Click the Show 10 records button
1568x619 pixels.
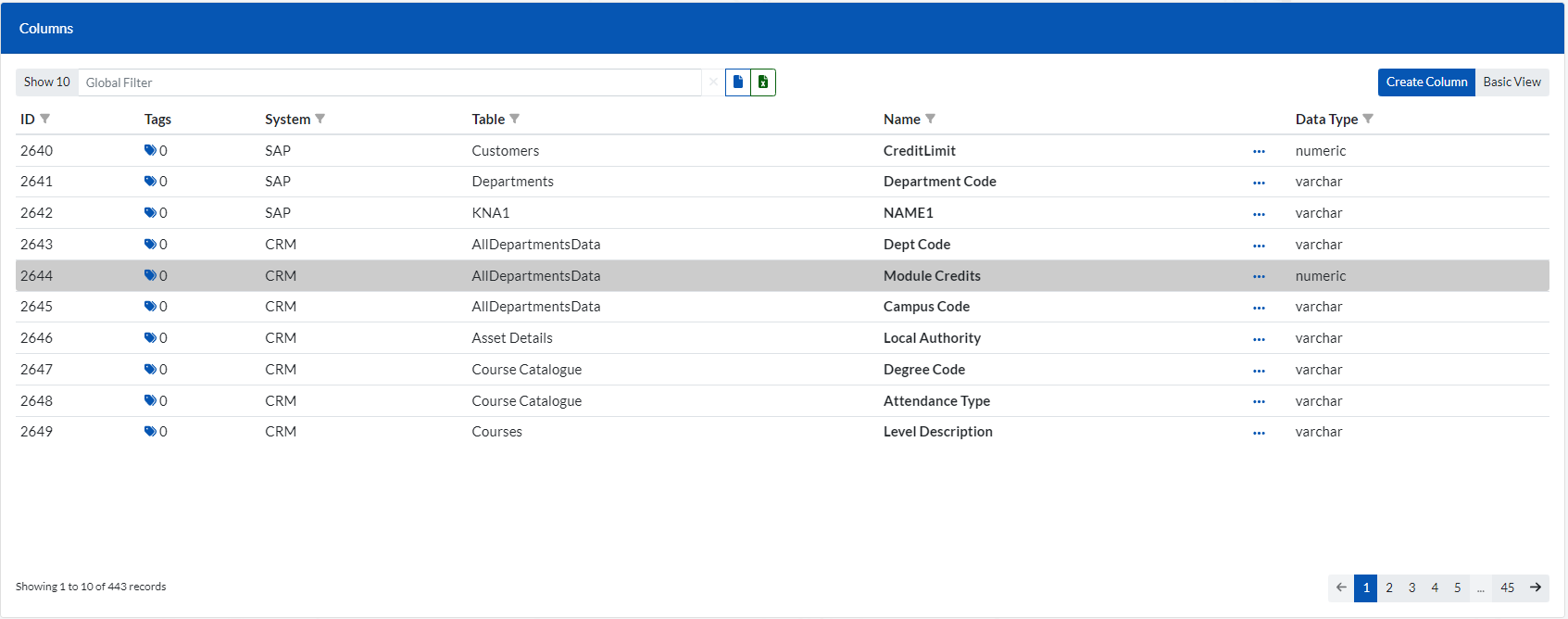click(47, 82)
